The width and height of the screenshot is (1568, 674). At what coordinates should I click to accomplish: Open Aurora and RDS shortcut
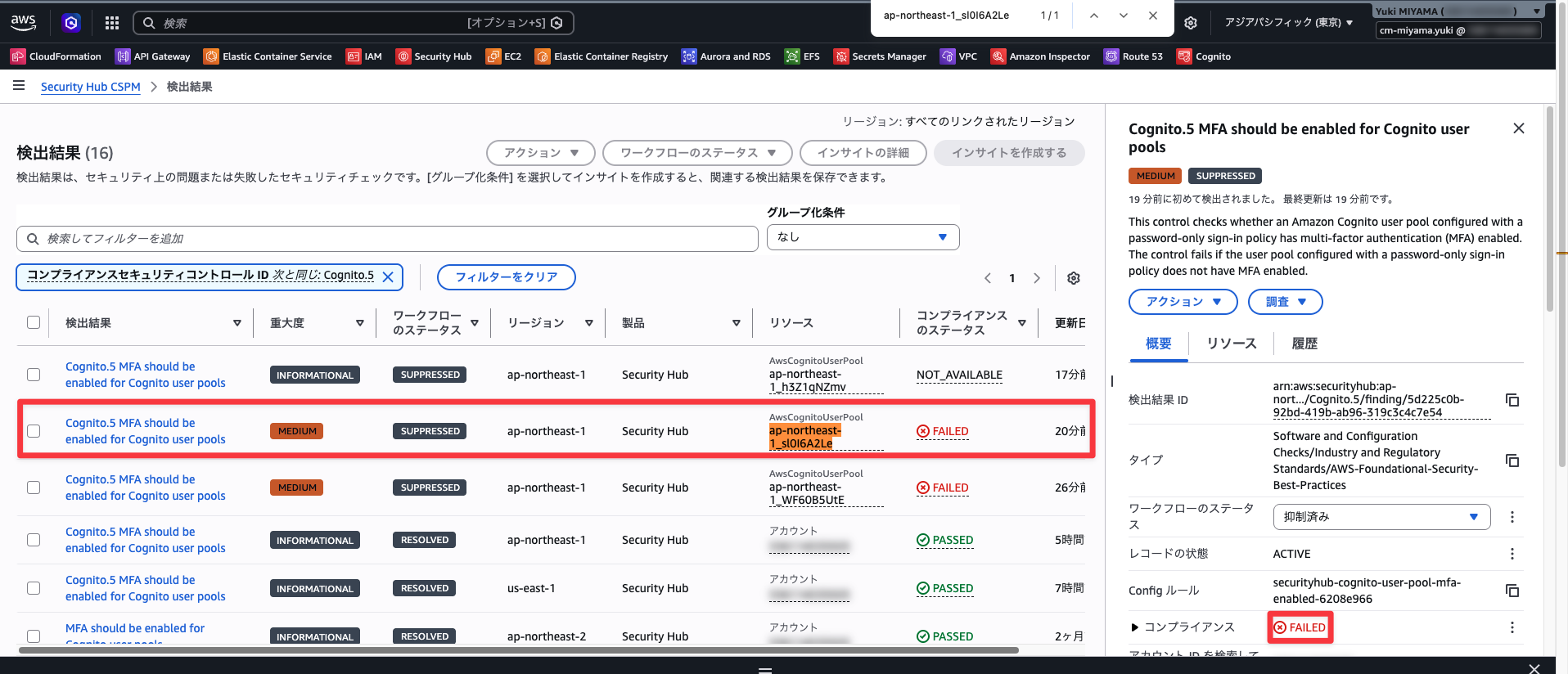[726, 56]
